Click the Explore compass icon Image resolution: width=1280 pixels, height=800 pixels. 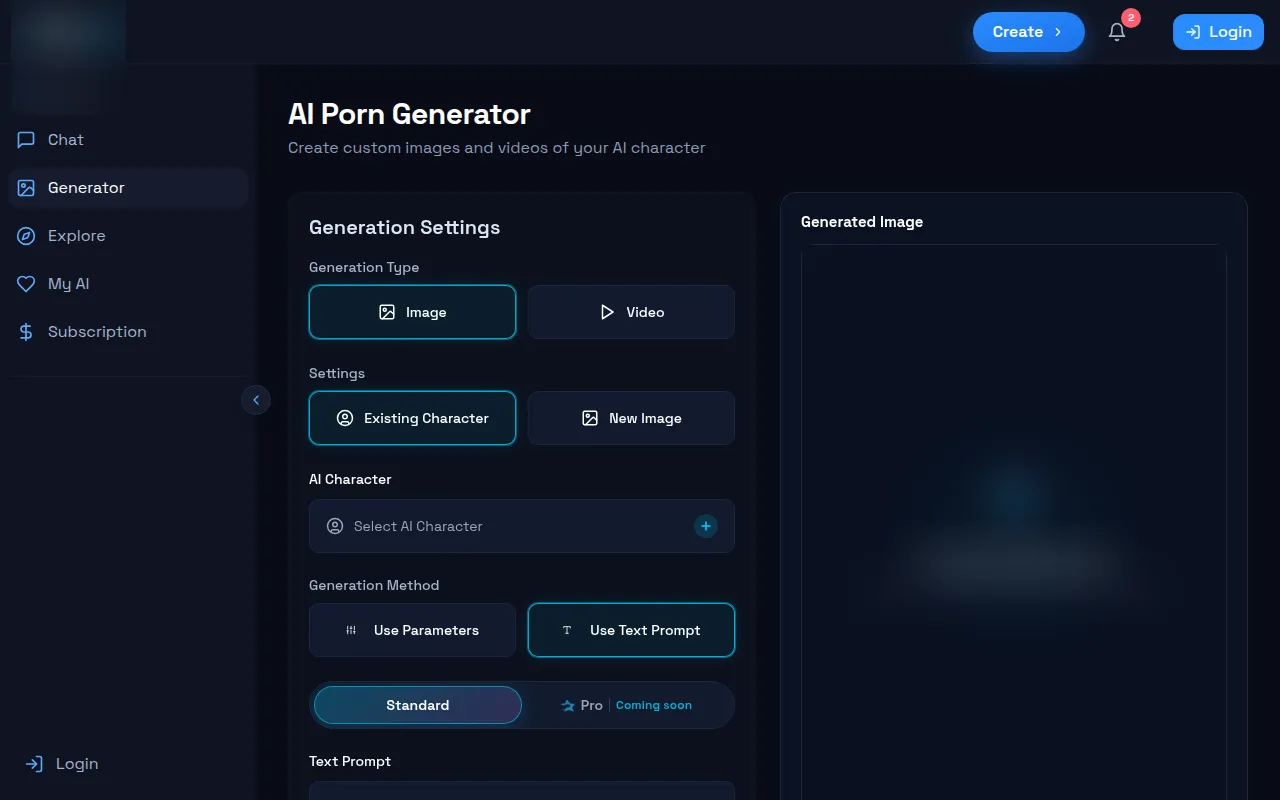(x=26, y=236)
